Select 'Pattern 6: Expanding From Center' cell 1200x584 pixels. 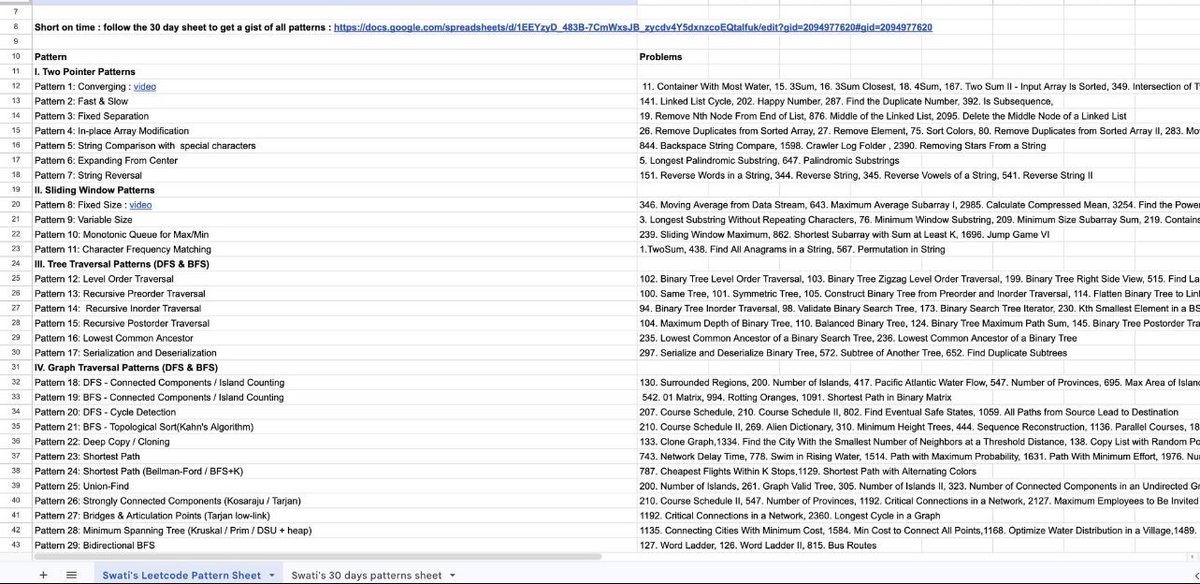tap(333, 160)
